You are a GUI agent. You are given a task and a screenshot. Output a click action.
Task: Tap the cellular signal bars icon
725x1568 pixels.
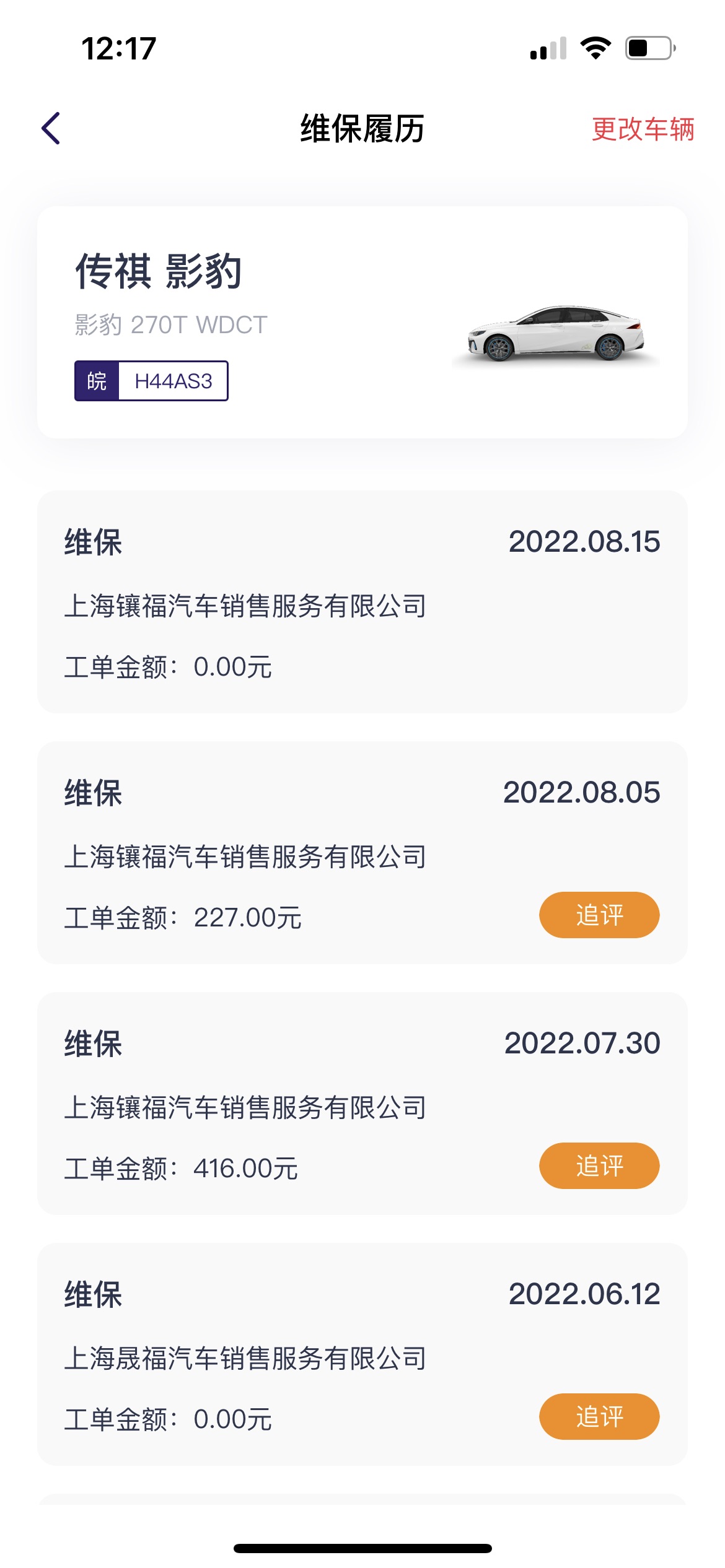(548, 49)
